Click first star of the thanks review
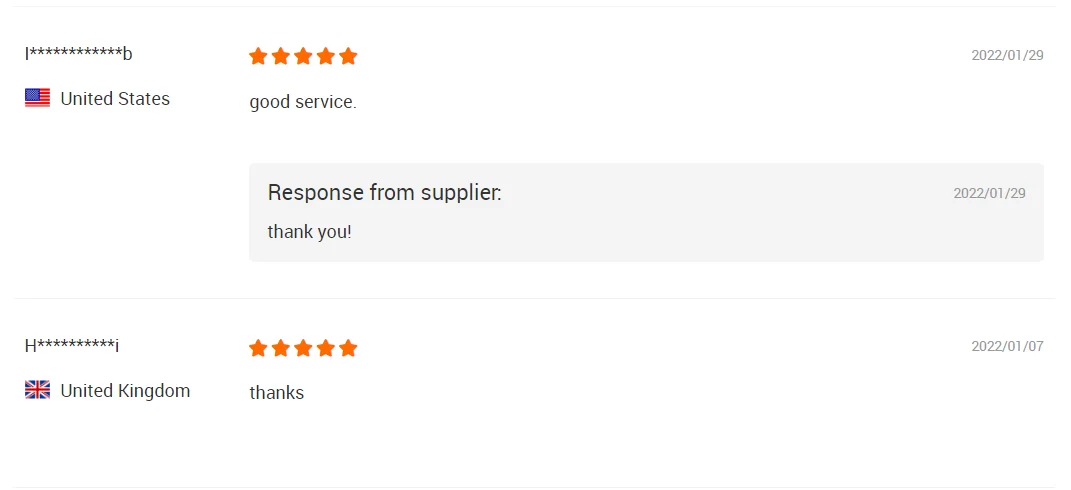Image resolution: width=1071 pixels, height=490 pixels. [x=258, y=349]
